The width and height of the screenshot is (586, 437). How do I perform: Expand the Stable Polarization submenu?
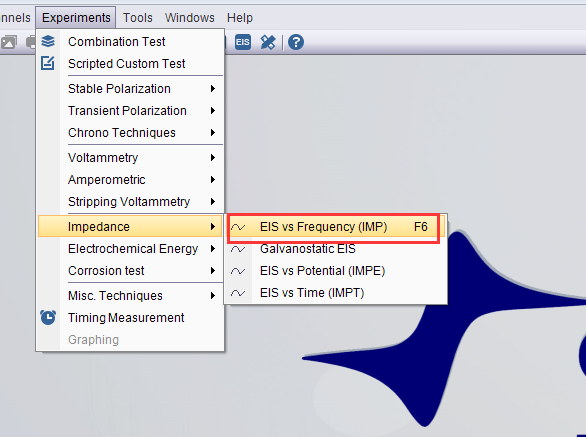[x=130, y=89]
